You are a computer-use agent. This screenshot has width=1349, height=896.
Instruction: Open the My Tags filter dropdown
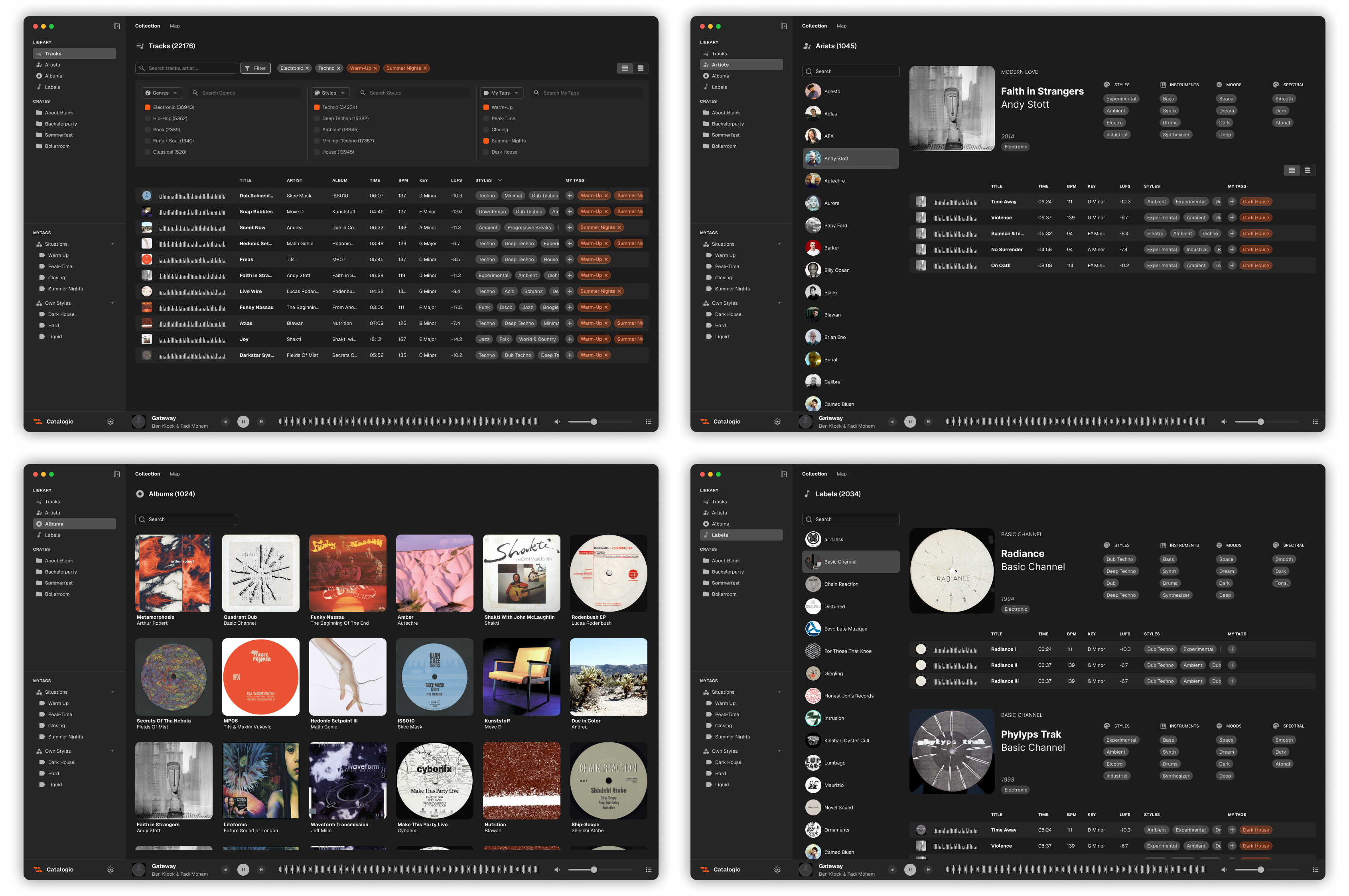[x=501, y=93]
